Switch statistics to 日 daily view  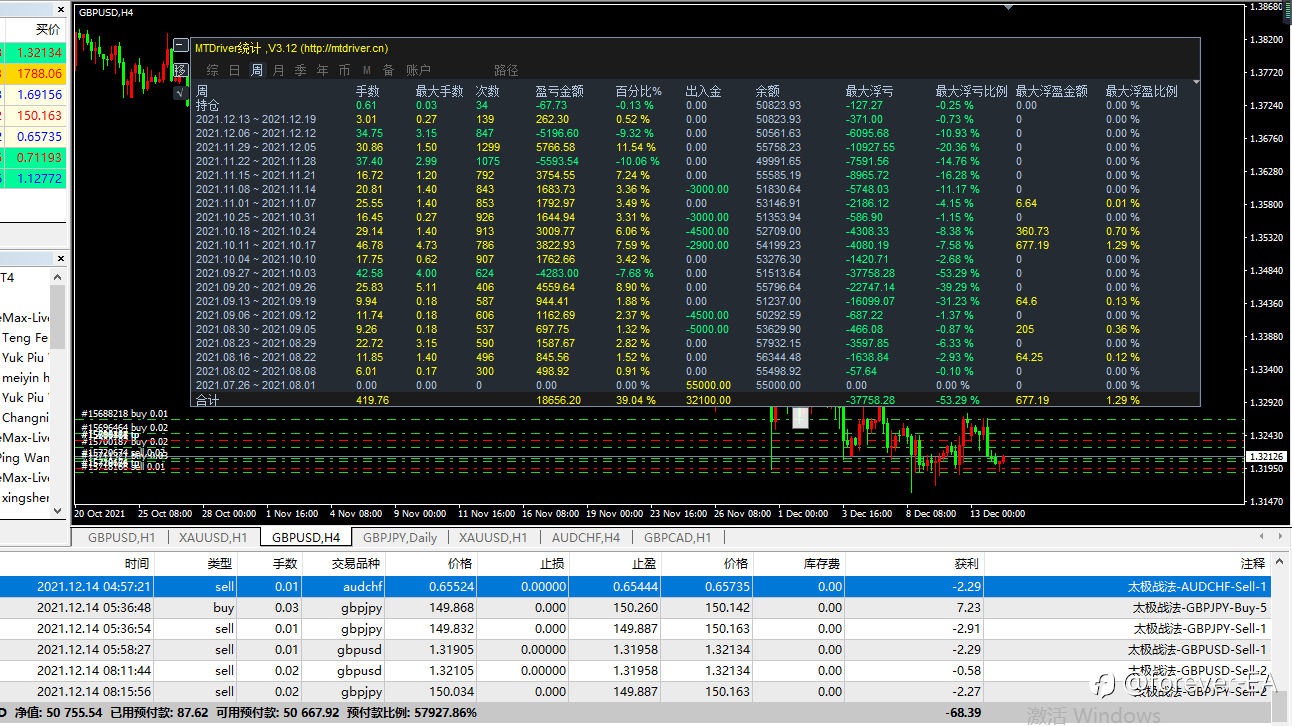tap(234, 70)
